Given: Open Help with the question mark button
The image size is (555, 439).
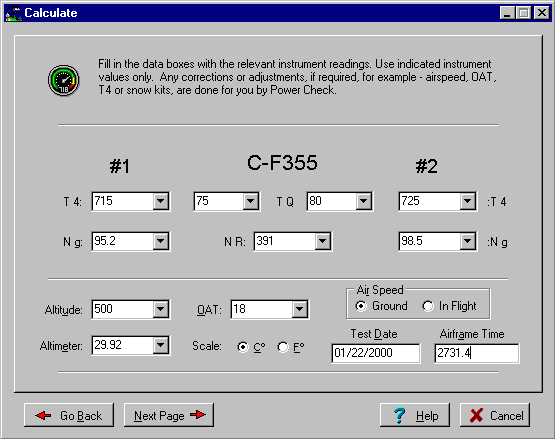Looking at the screenshot, I should click(x=415, y=415).
